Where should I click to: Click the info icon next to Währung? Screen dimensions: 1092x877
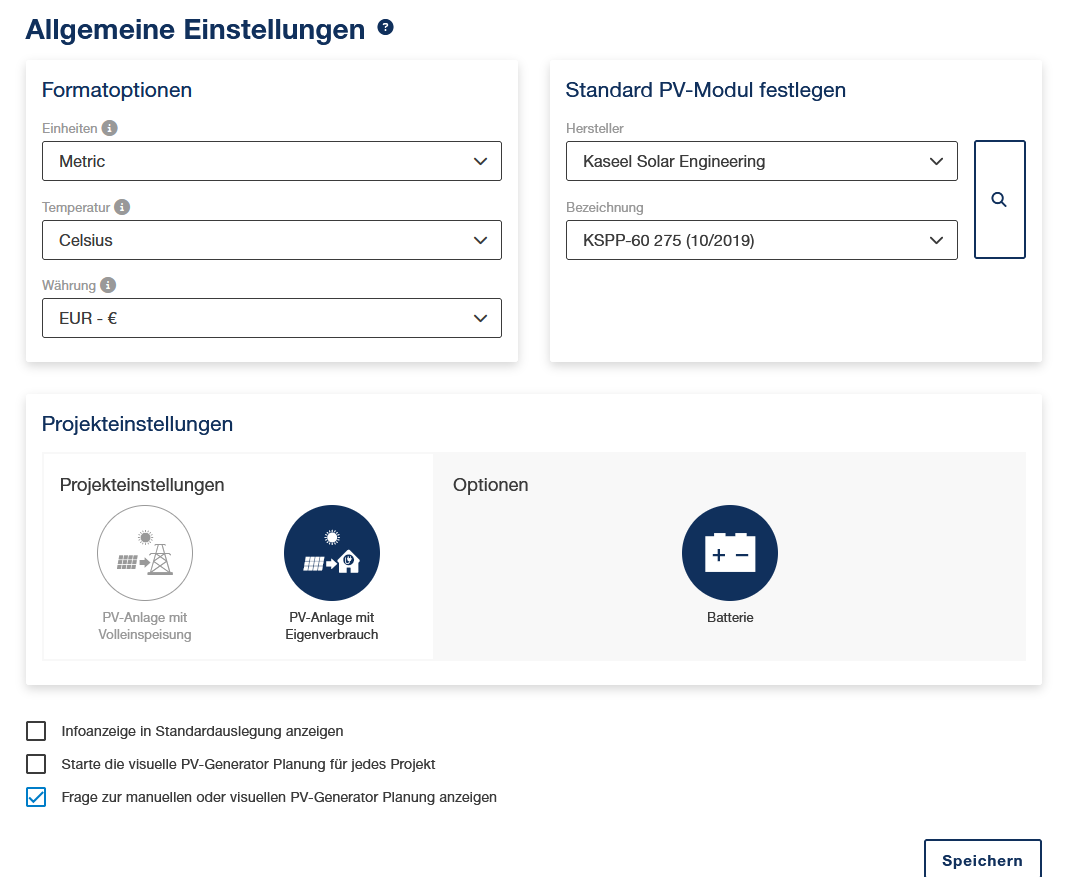tap(108, 285)
